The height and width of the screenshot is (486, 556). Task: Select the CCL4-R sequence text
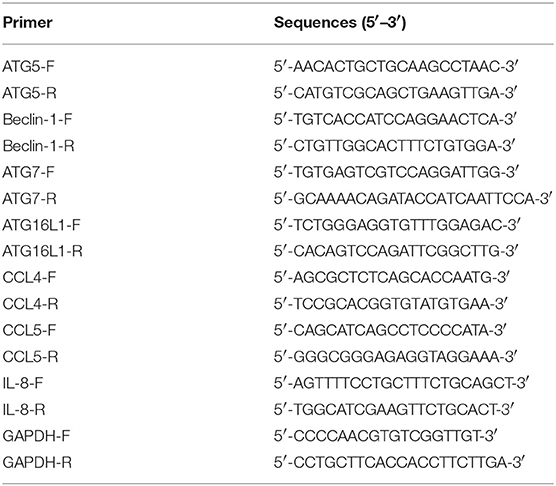pos(391,304)
